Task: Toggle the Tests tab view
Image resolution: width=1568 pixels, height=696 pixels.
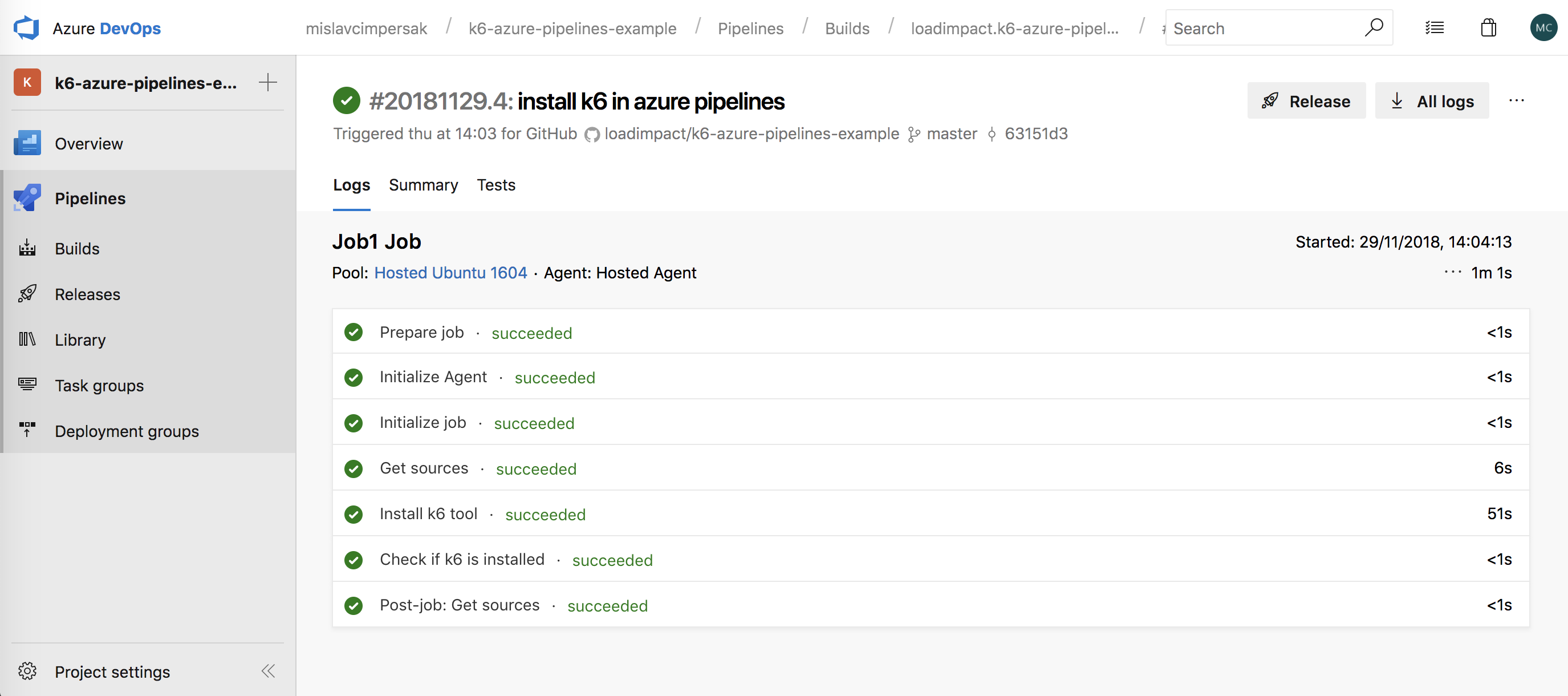Action: [x=496, y=184]
